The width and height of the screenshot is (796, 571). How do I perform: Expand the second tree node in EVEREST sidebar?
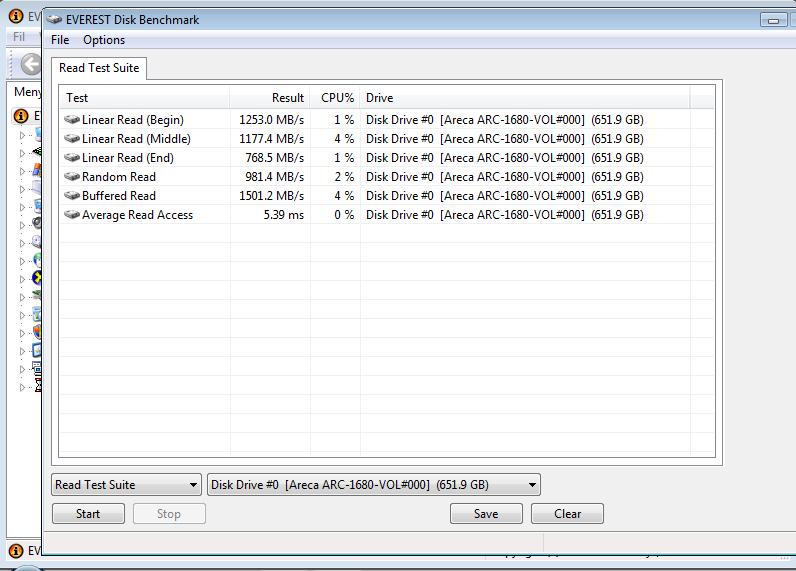click(x=22, y=153)
